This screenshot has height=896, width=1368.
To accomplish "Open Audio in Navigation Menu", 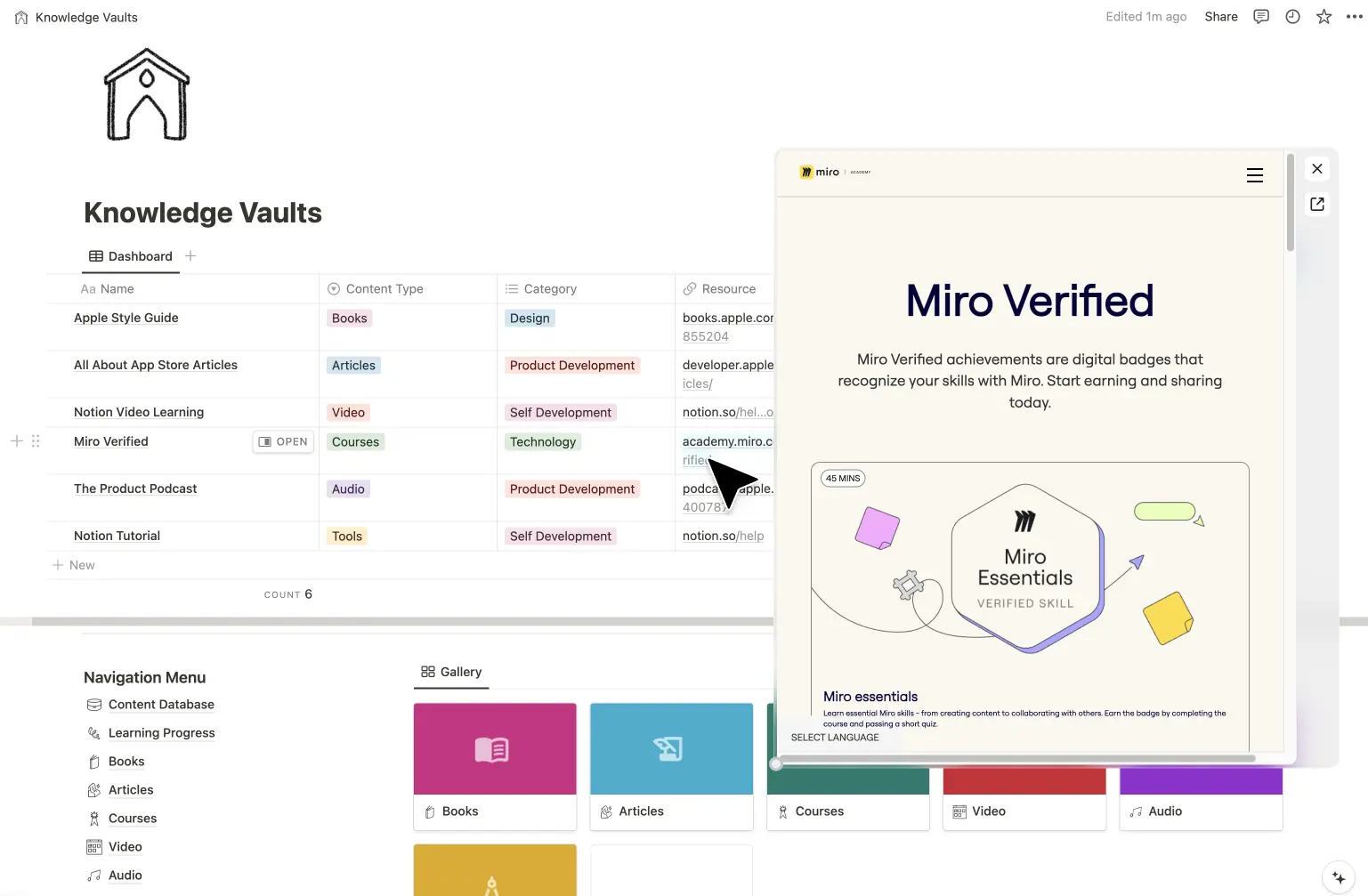I will click(125, 876).
